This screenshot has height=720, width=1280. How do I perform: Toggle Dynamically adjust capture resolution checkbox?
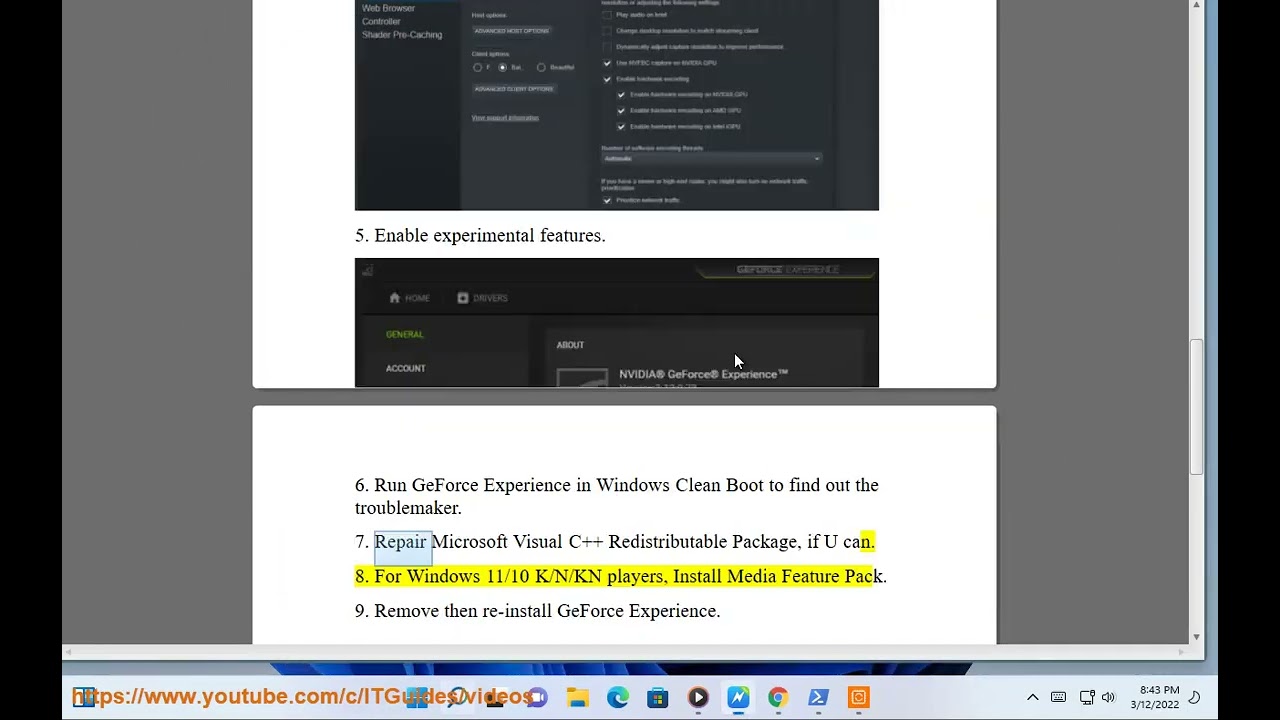point(607,47)
